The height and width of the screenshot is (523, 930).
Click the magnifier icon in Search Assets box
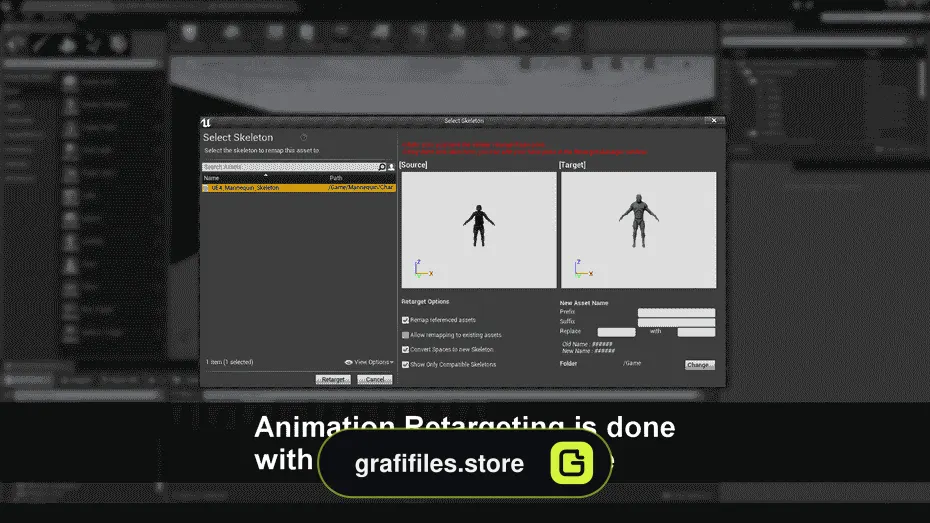pyautogui.click(x=382, y=167)
